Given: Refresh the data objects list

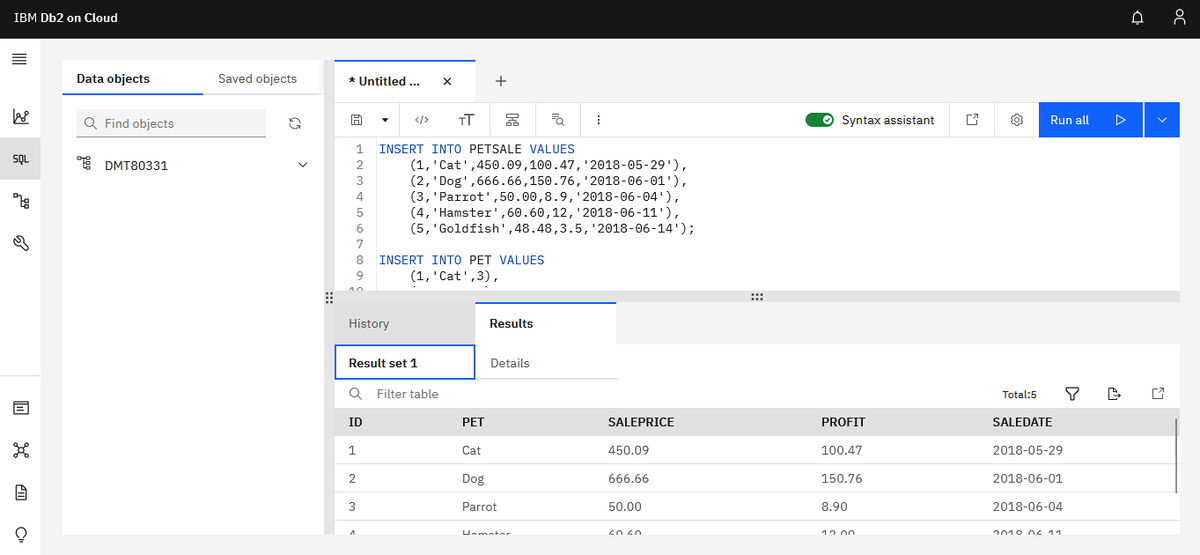Looking at the screenshot, I should pyautogui.click(x=294, y=123).
